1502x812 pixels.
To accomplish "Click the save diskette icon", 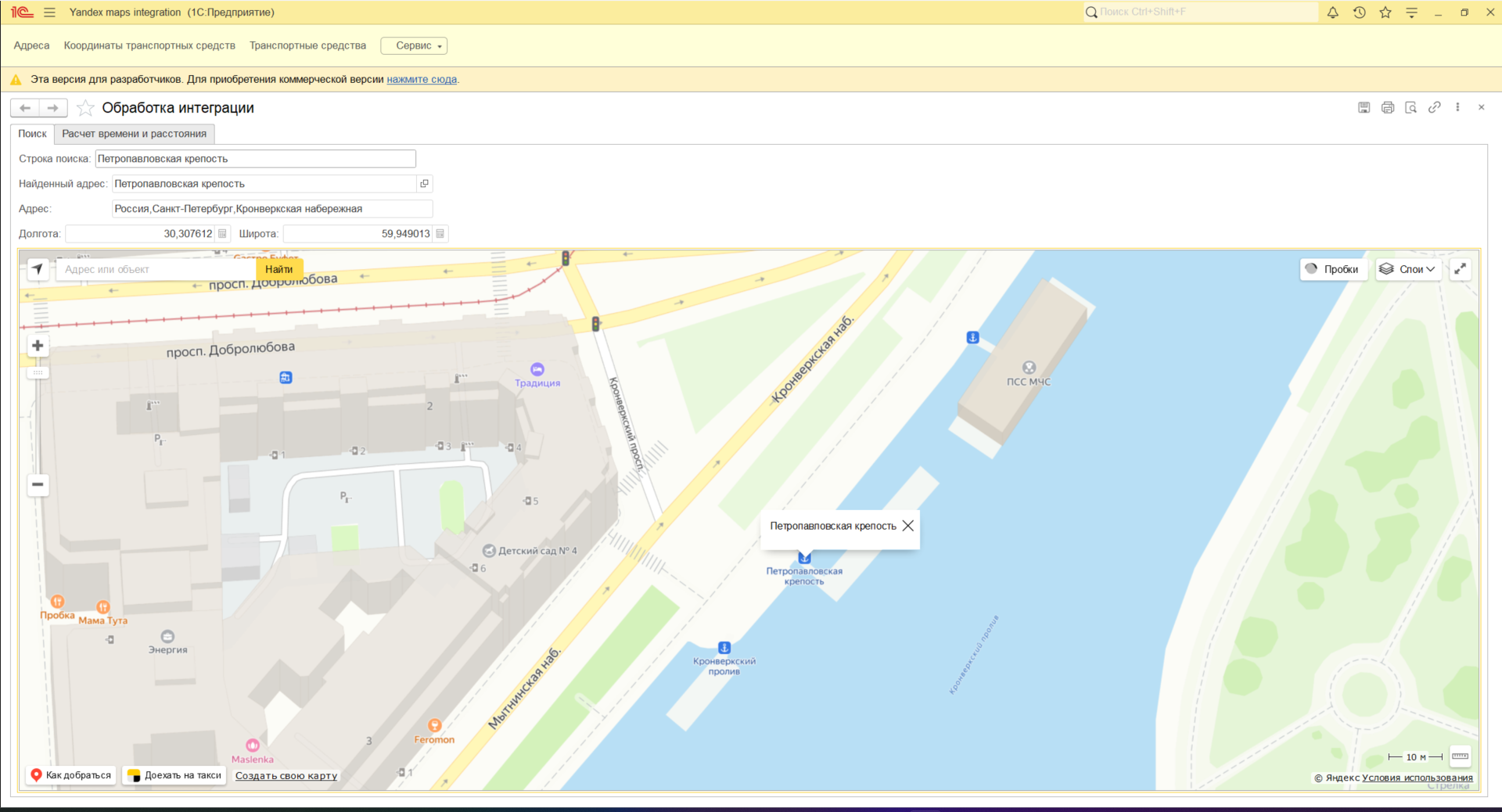I will [1364, 107].
